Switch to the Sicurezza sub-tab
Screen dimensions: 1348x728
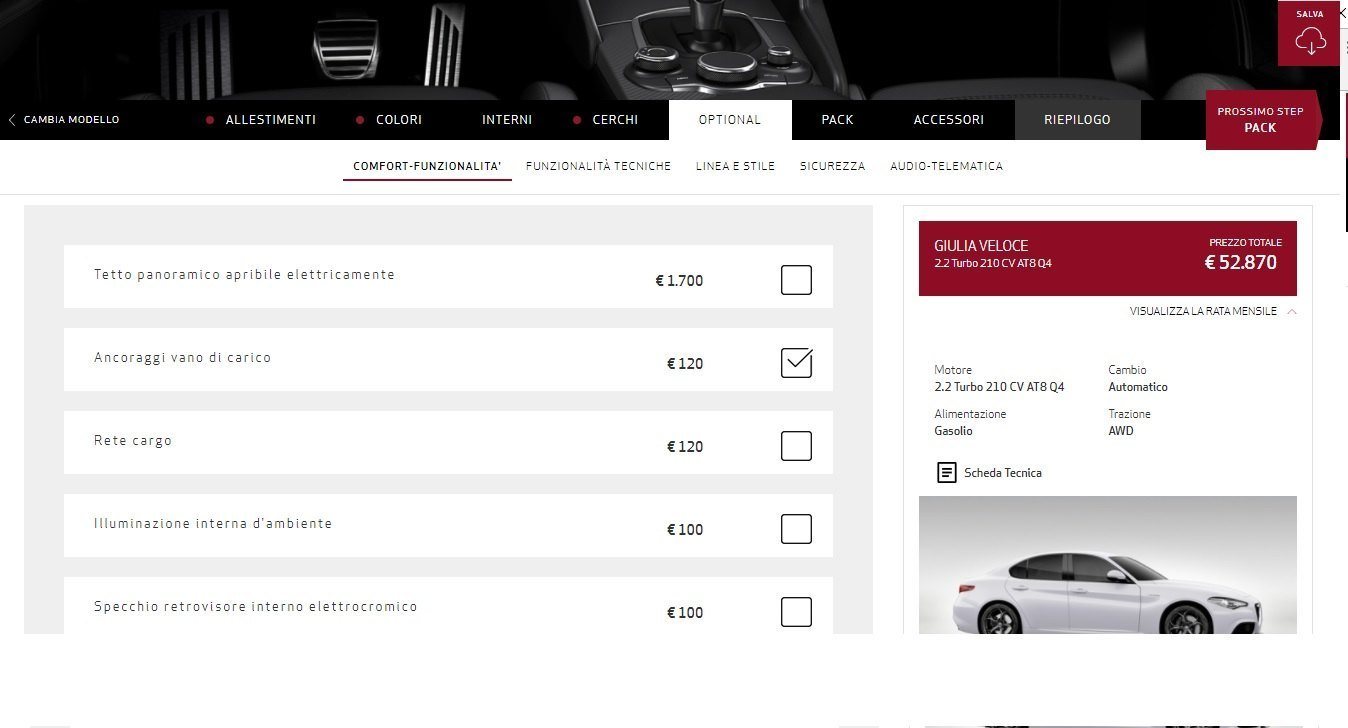[832, 167]
